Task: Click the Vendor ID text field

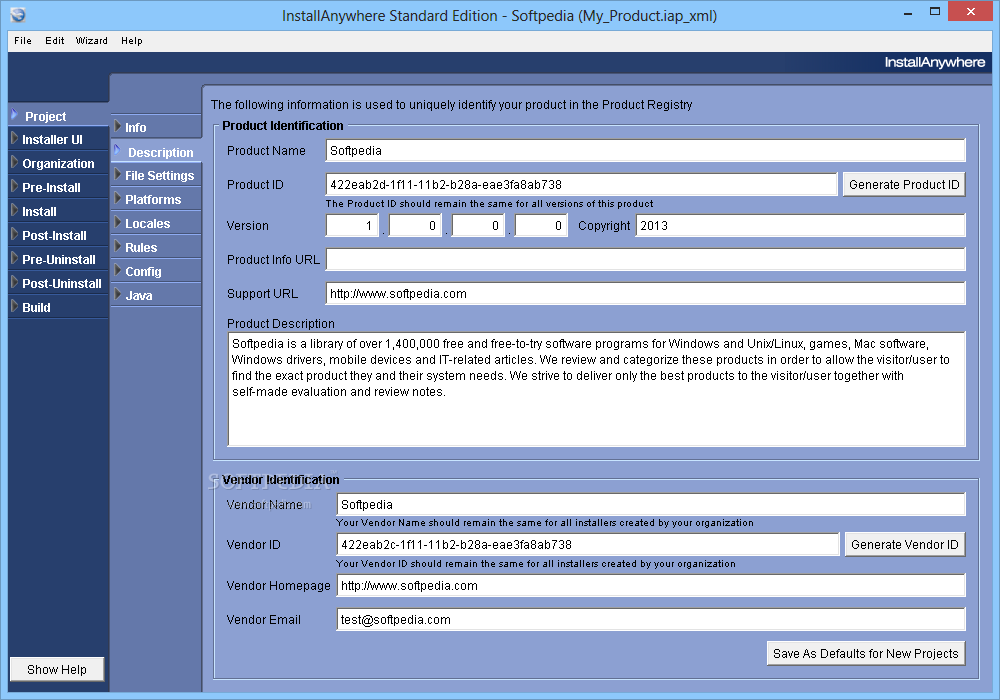Action: tap(588, 544)
